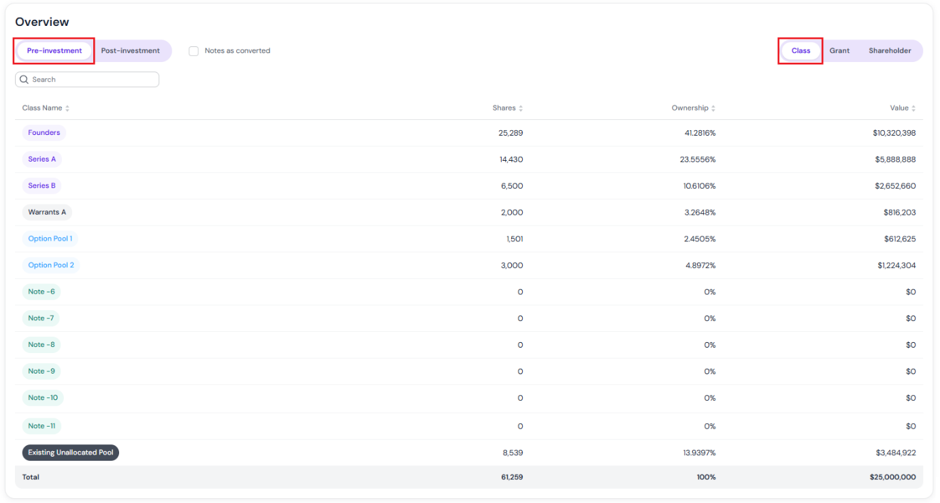The image size is (940, 503).
Task: Click into the Search input field
Action: pos(87,79)
